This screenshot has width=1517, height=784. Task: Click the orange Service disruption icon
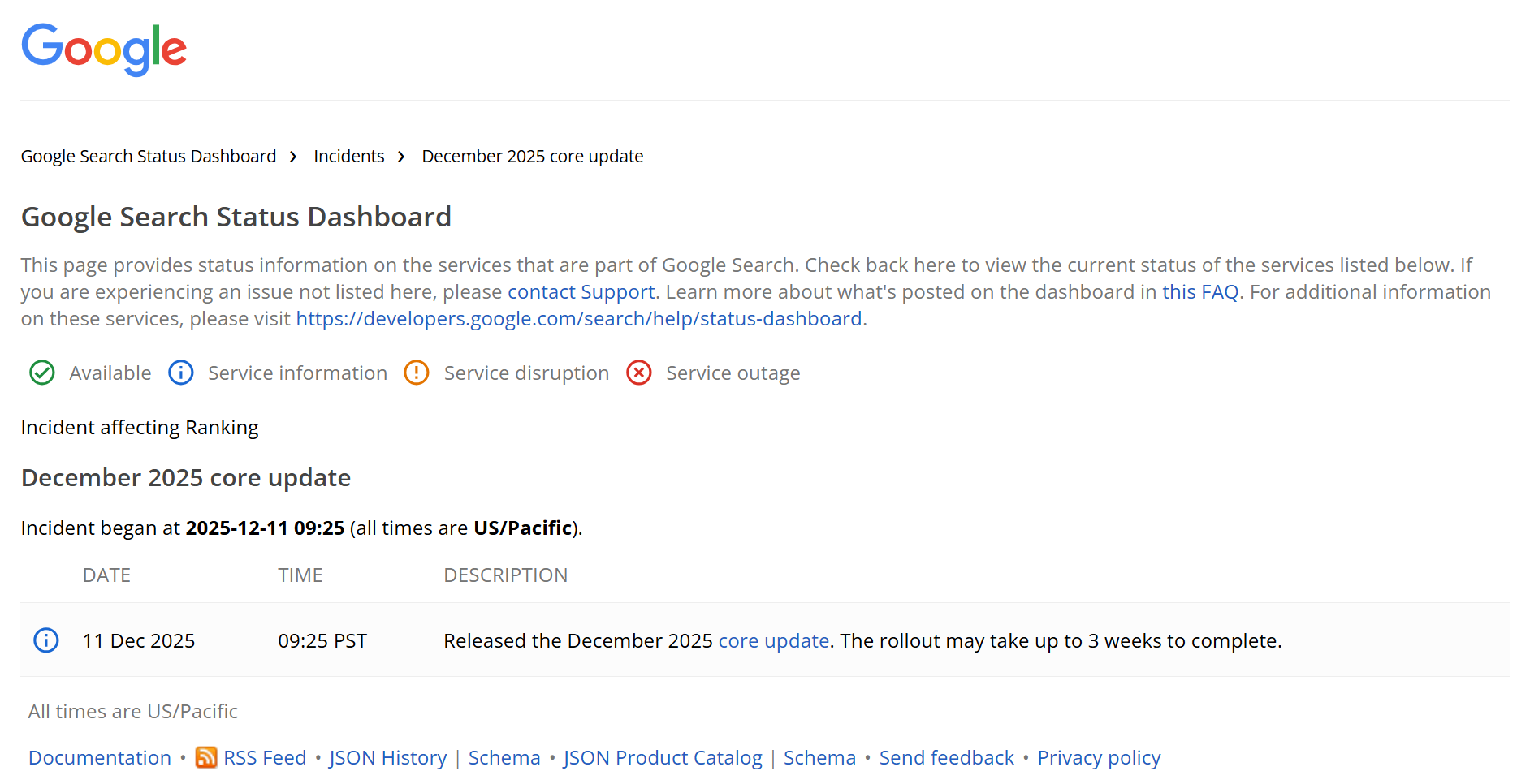click(x=416, y=373)
